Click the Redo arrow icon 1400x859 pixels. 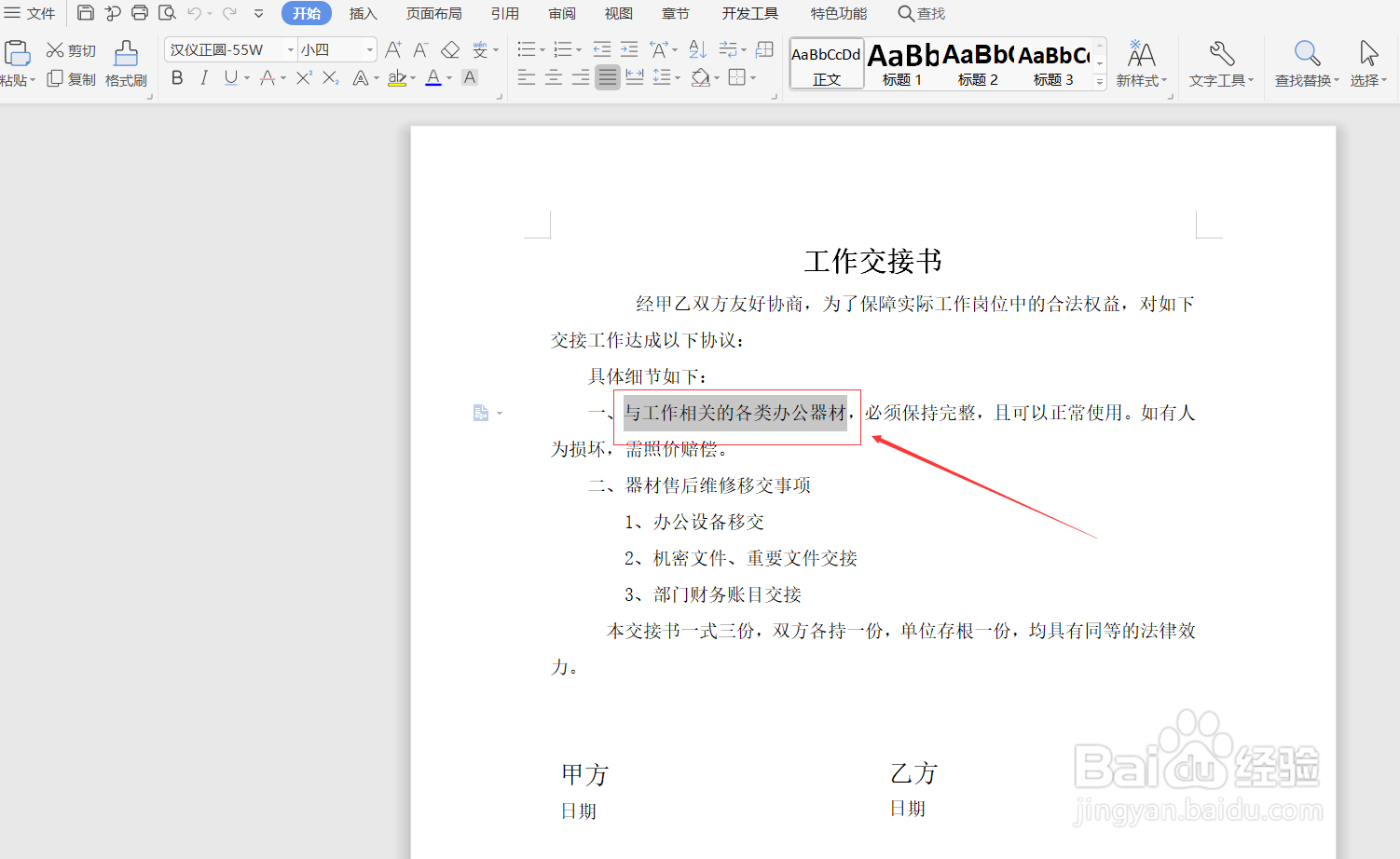coord(229,13)
